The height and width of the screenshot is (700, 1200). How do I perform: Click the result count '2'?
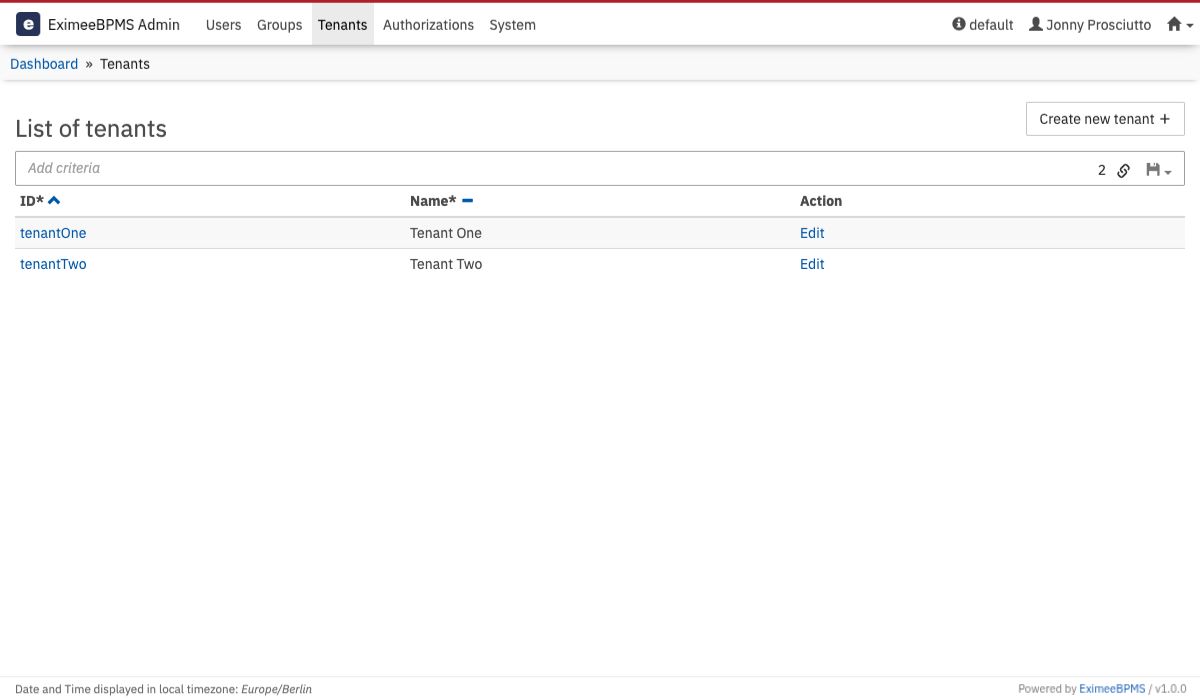click(1102, 170)
